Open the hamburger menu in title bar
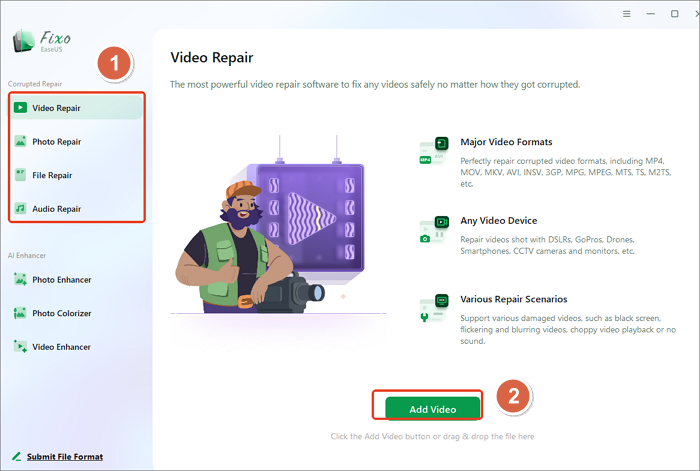This screenshot has width=700, height=471. tap(627, 14)
